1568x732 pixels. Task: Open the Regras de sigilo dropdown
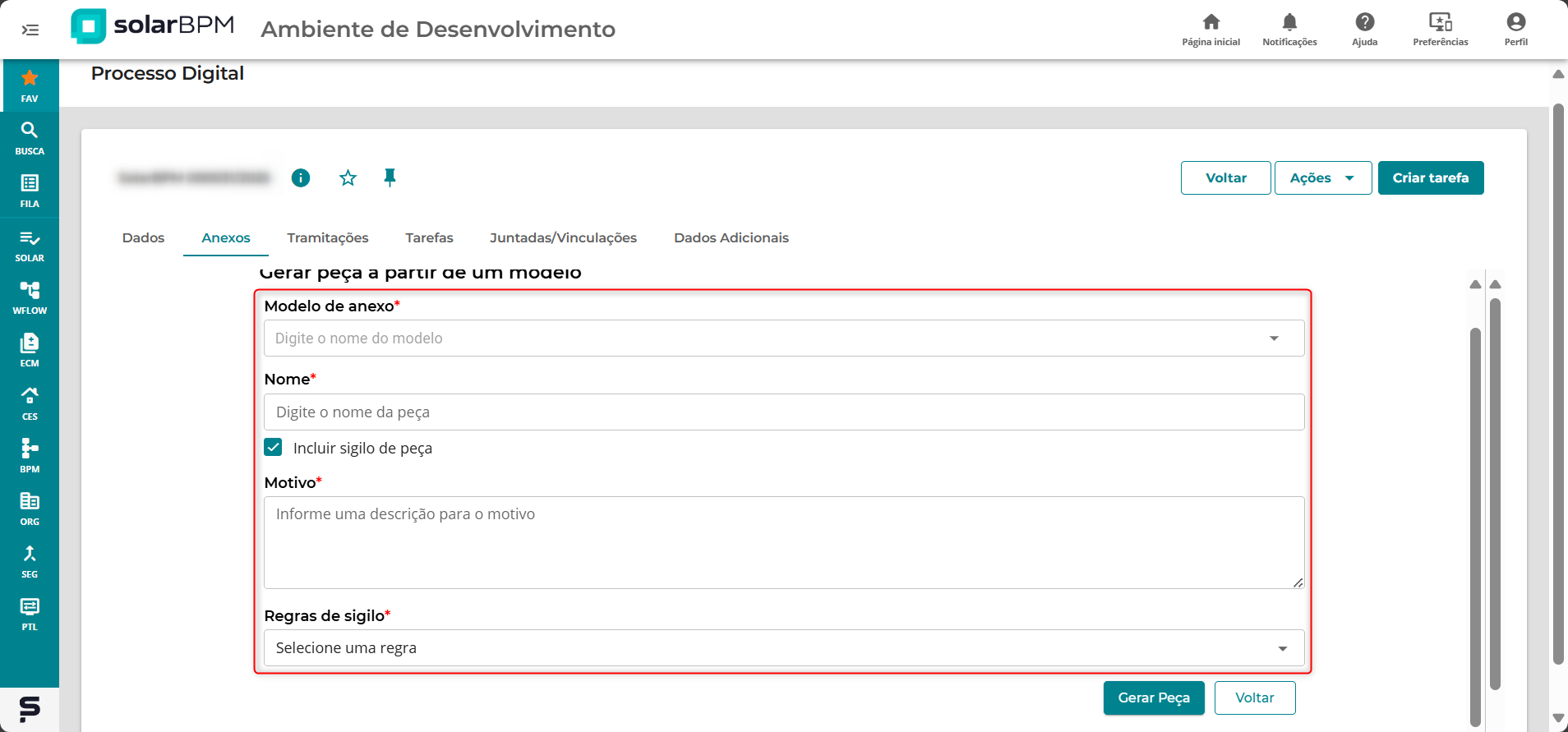tap(1282, 648)
